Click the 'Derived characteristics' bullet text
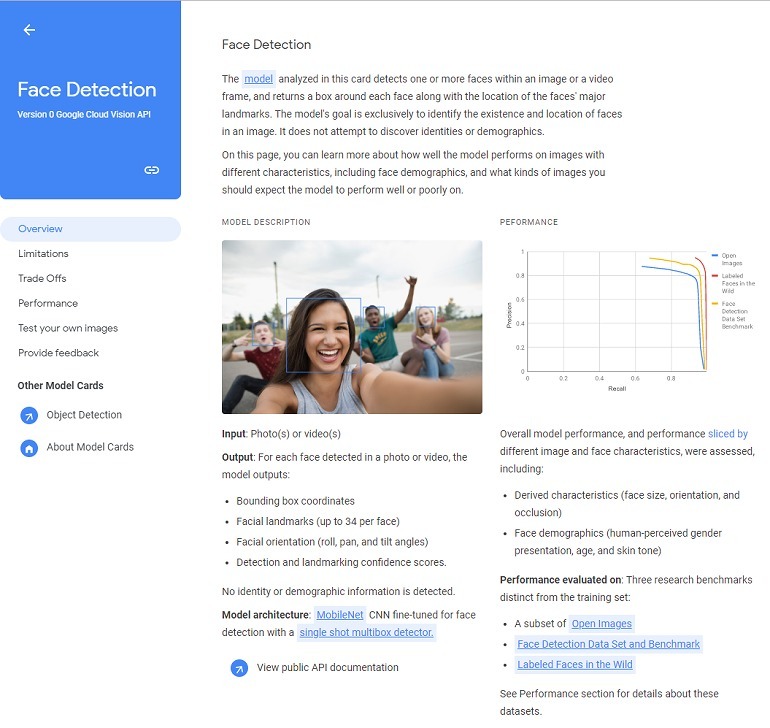Viewport: 770px width, 728px height. pyautogui.click(x=627, y=504)
